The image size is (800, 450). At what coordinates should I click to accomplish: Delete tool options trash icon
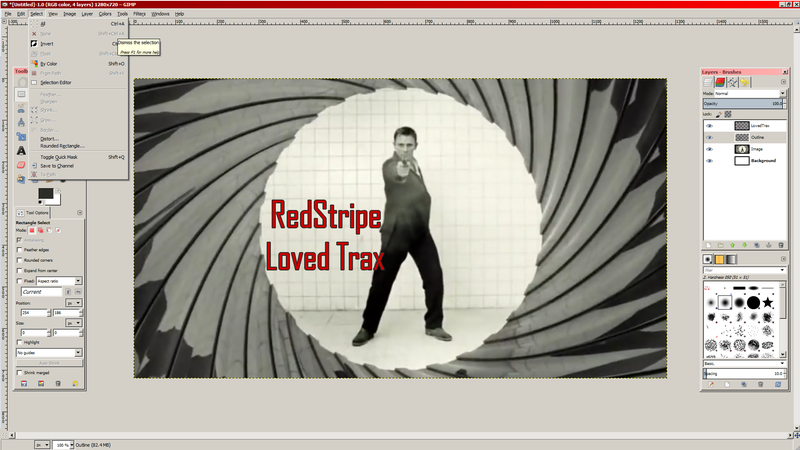58,384
